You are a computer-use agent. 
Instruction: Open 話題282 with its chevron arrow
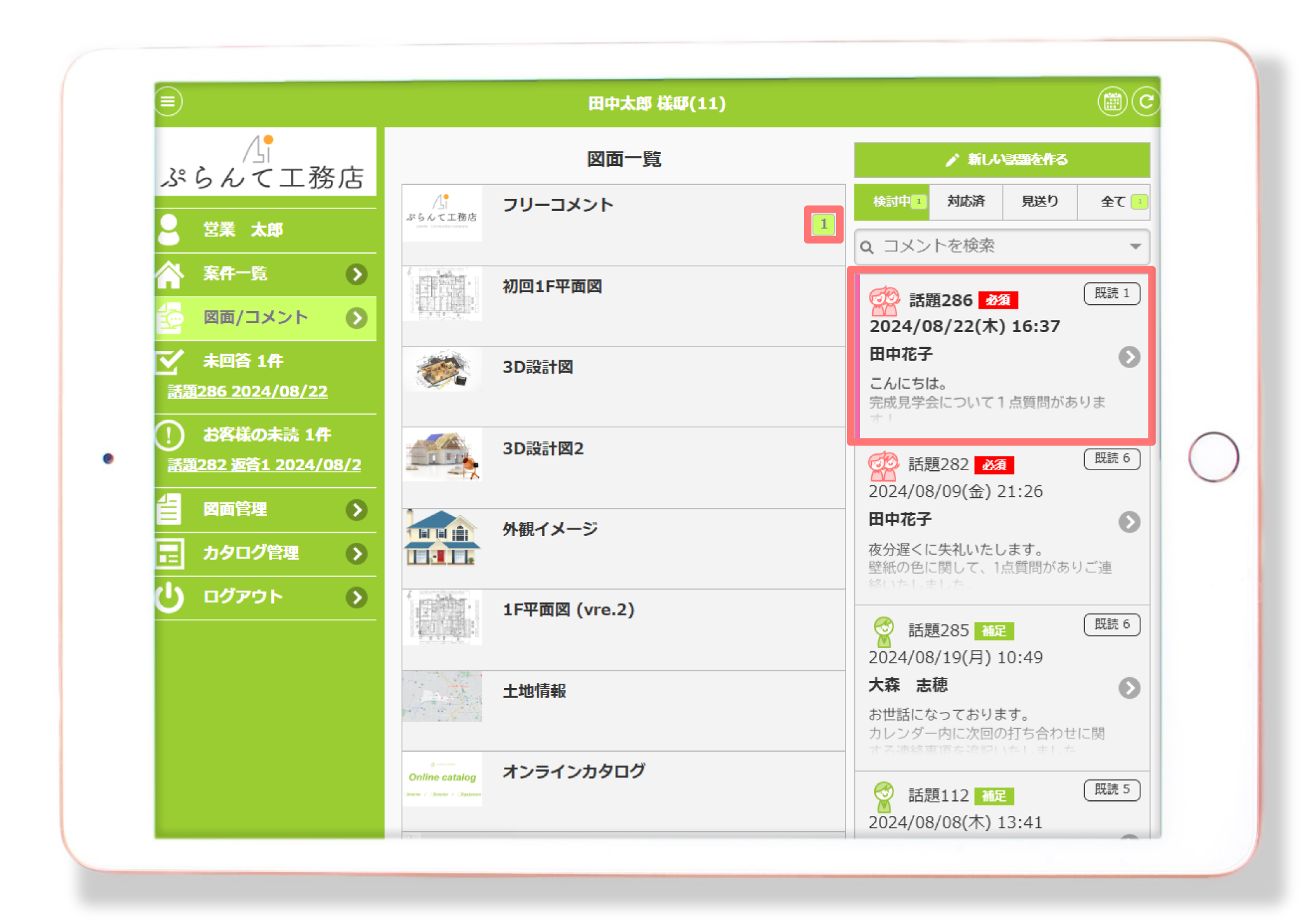coord(1129,522)
